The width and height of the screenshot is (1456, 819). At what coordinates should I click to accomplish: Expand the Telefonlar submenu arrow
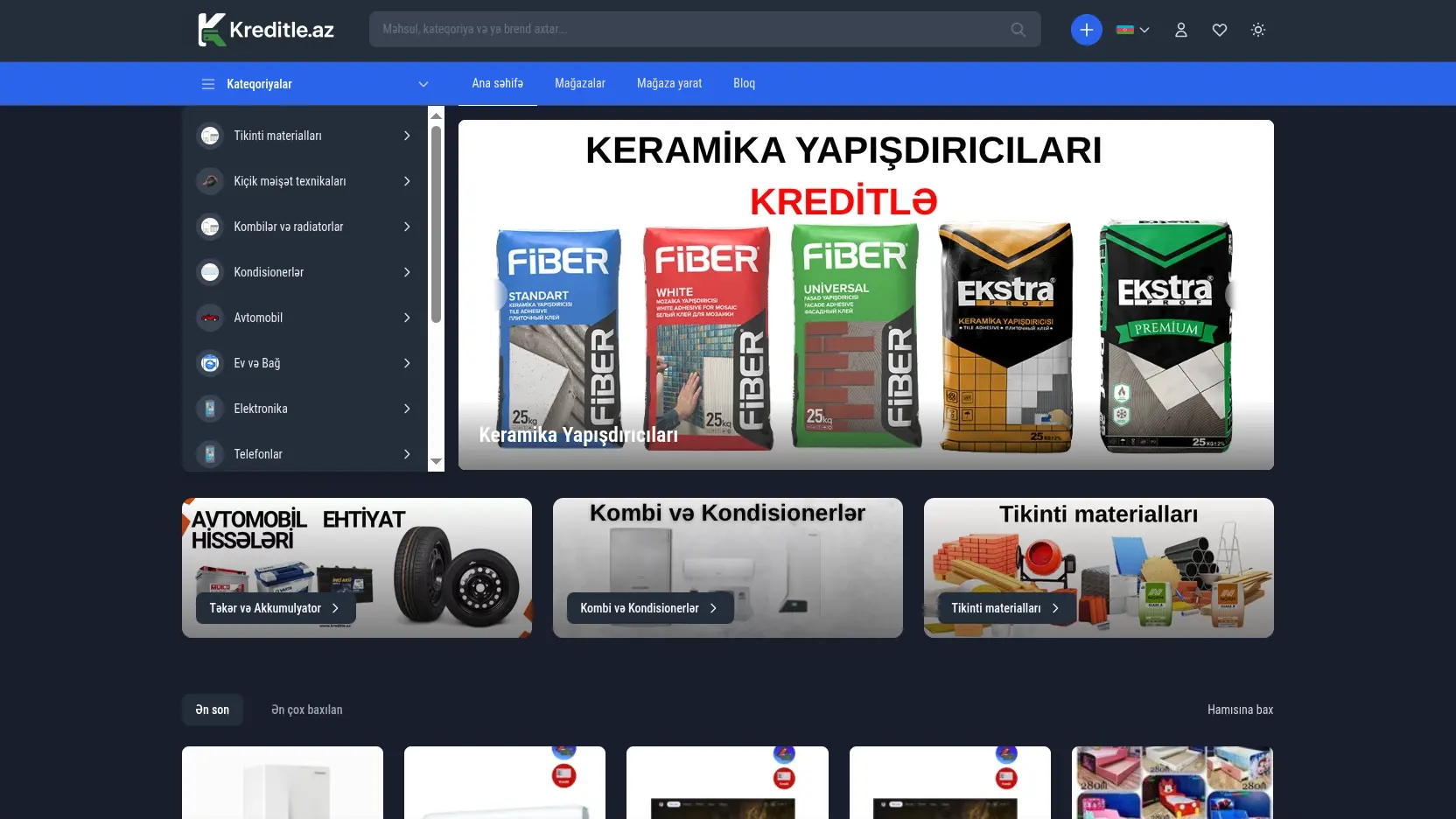click(407, 454)
